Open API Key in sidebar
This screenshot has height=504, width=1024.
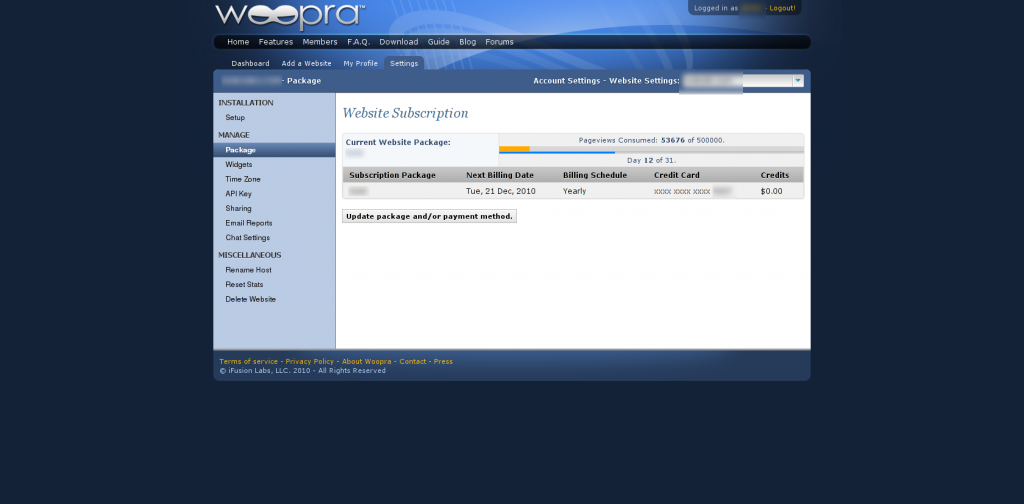click(238, 194)
